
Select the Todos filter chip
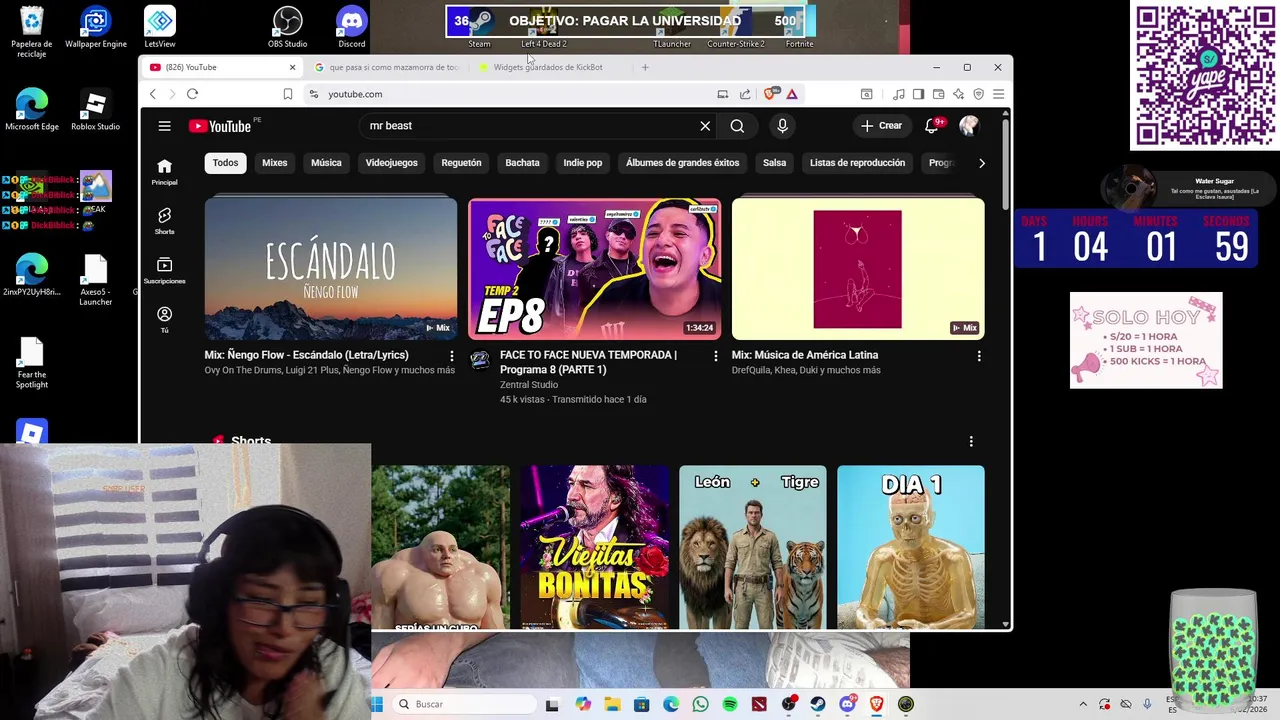pos(225,163)
